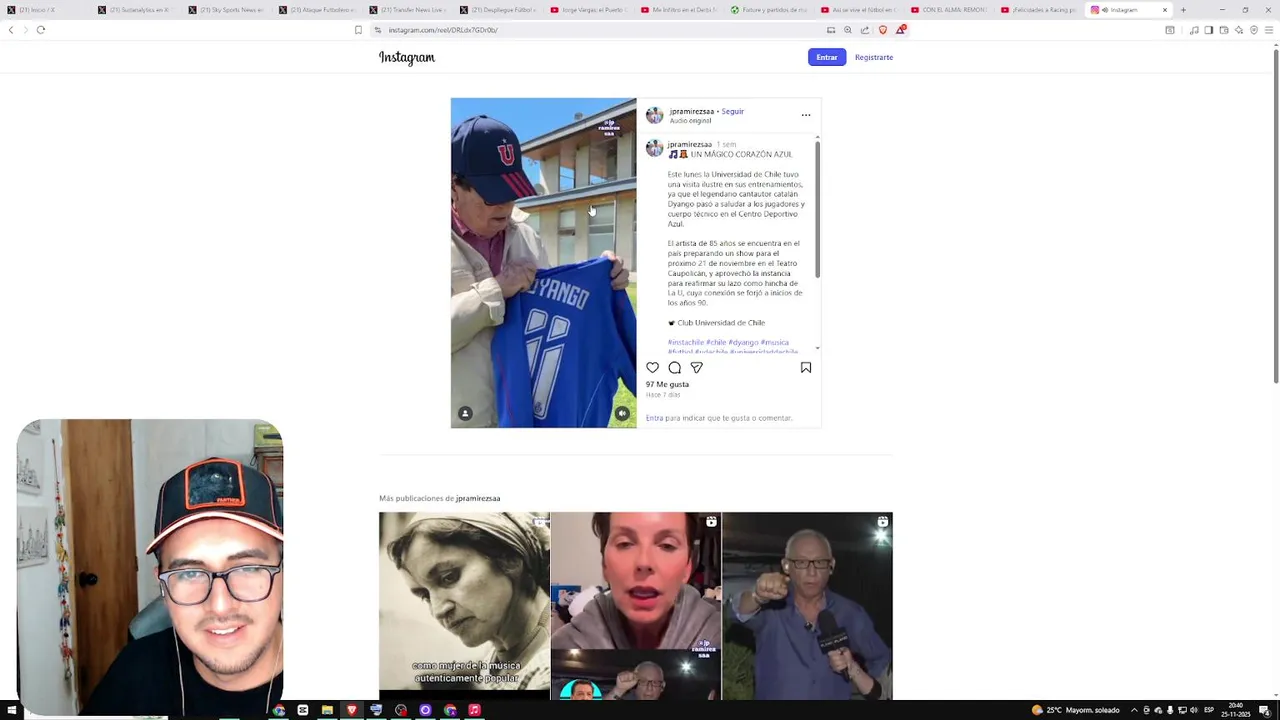1280x720 pixels.
Task: Click Entra link to comment
Action: 654,418
